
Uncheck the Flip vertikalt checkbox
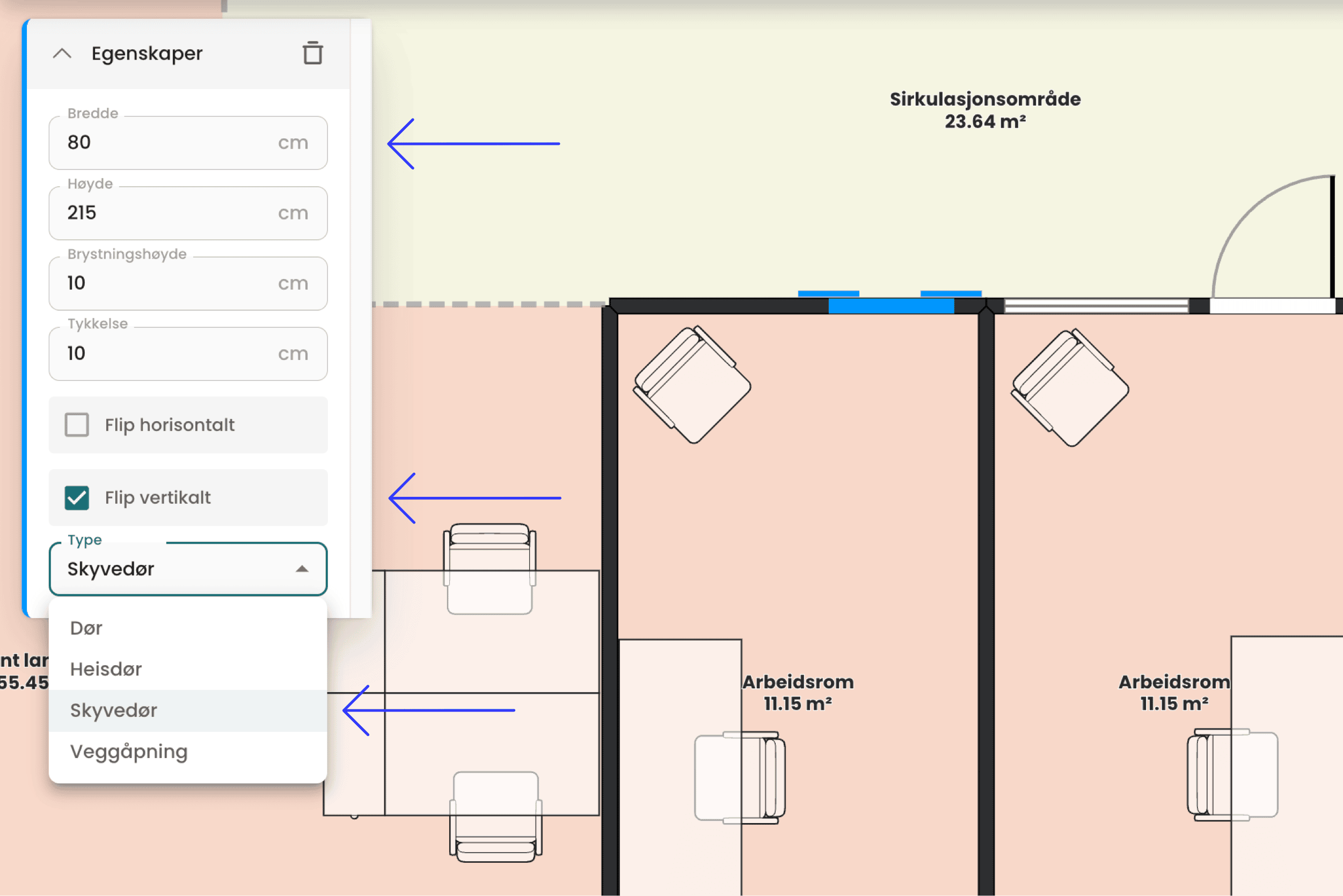click(x=77, y=498)
